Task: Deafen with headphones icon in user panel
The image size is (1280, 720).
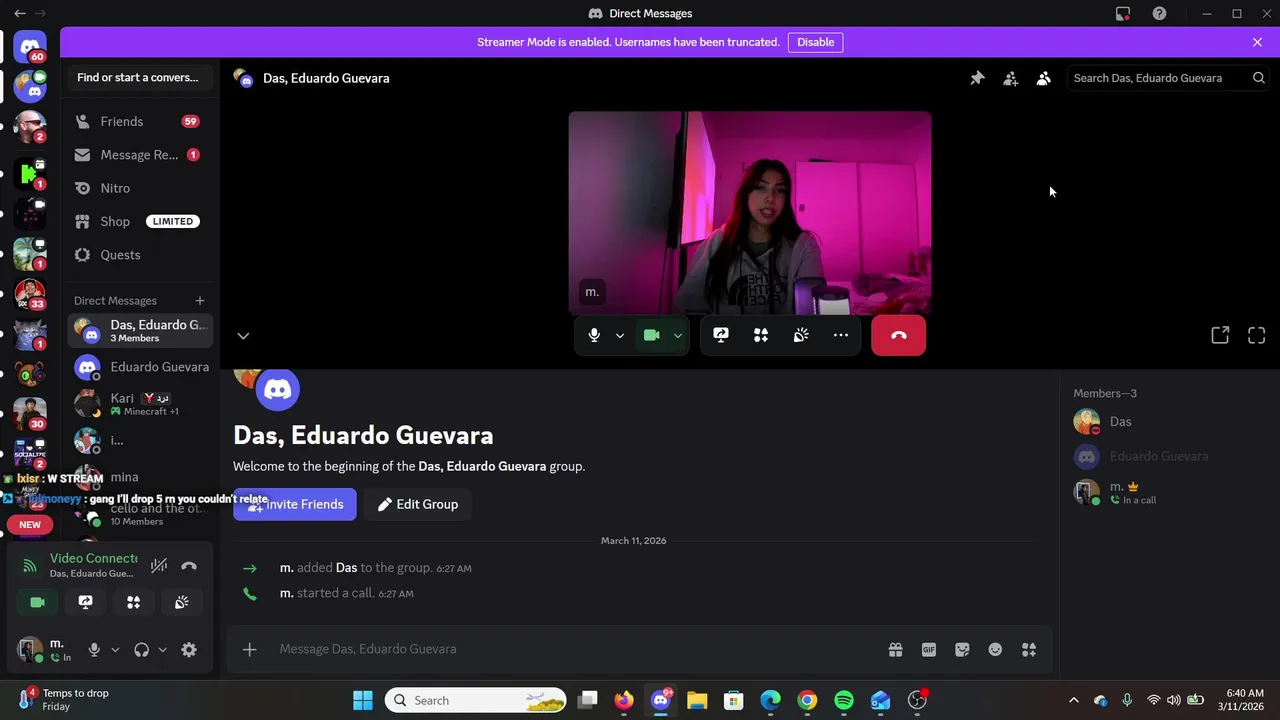Action: pos(141,650)
